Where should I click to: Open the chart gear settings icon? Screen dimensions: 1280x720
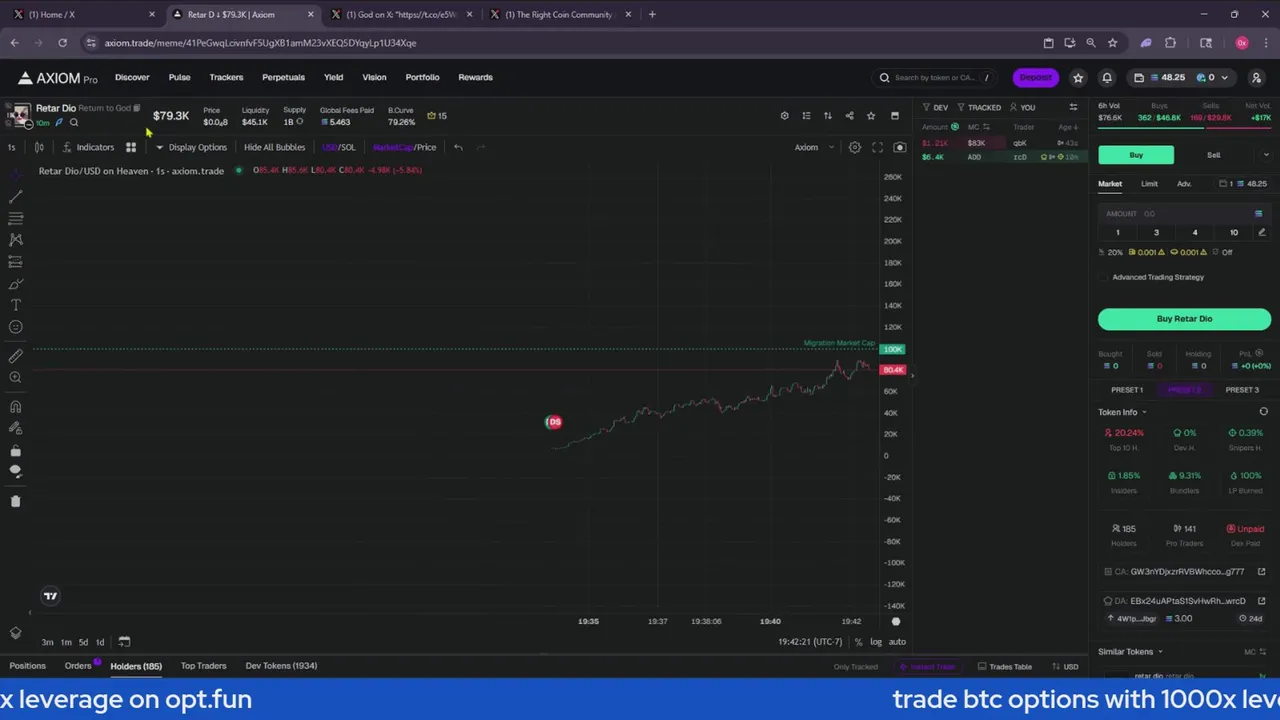click(855, 148)
